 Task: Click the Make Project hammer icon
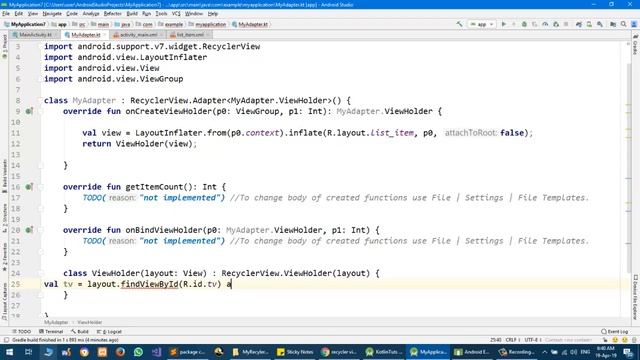tap(460, 24)
